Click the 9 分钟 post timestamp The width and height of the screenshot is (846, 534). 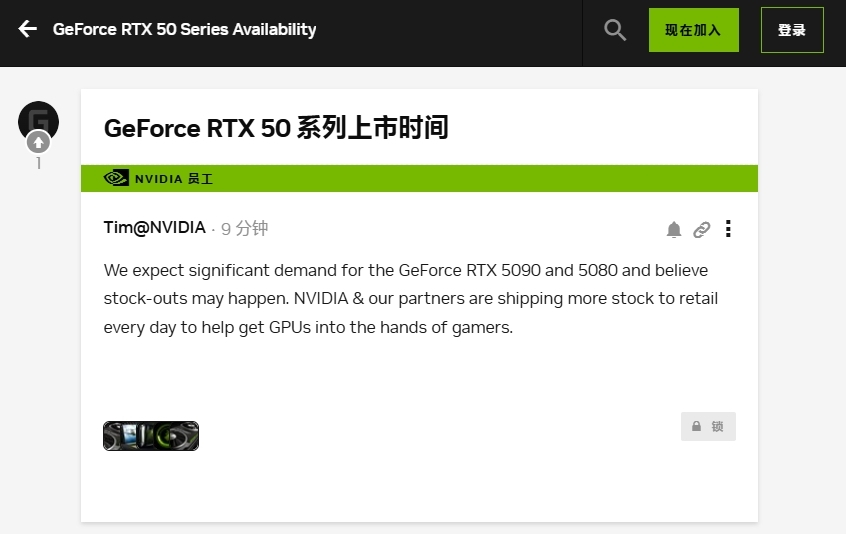coord(245,229)
